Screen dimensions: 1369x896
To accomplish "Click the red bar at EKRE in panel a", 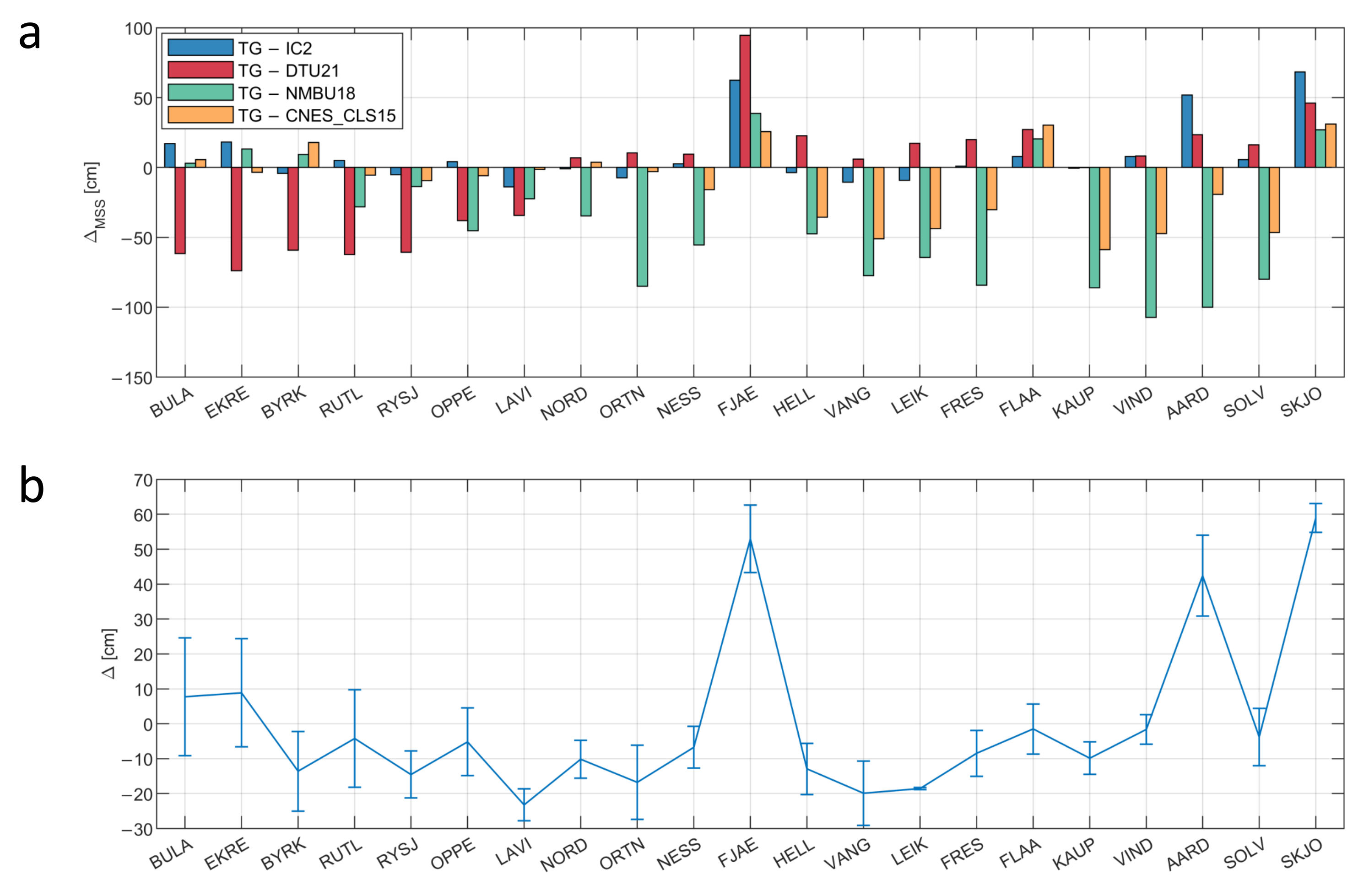I will coord(237,219).
